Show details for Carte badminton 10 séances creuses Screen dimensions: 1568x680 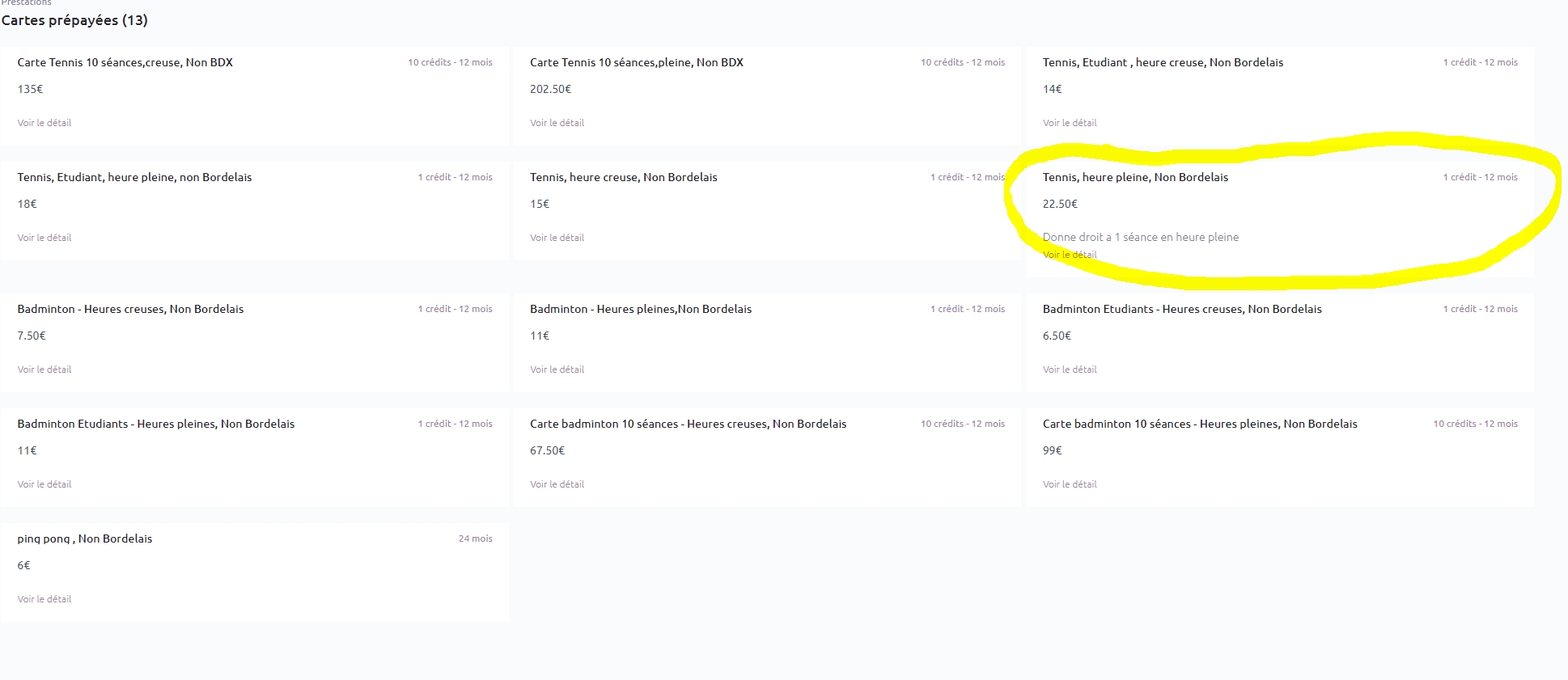point(557,484)
